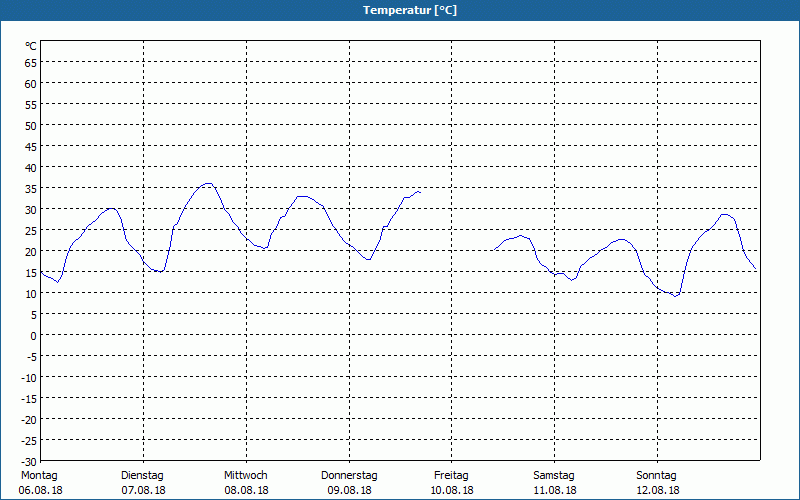Select the -25 value on the temperature axis

pos(30,440)
